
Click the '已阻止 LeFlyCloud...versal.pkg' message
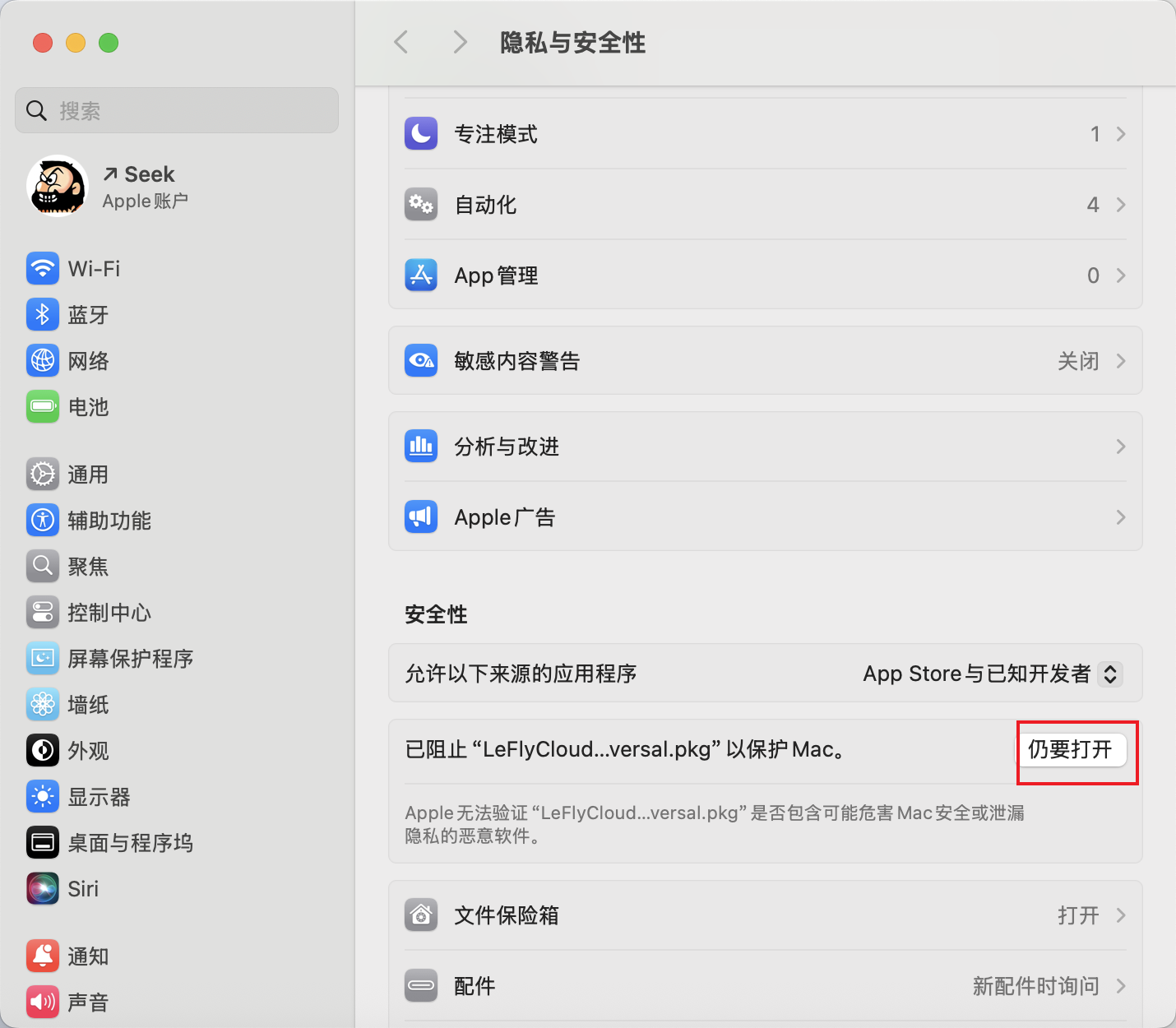point(627,749)
